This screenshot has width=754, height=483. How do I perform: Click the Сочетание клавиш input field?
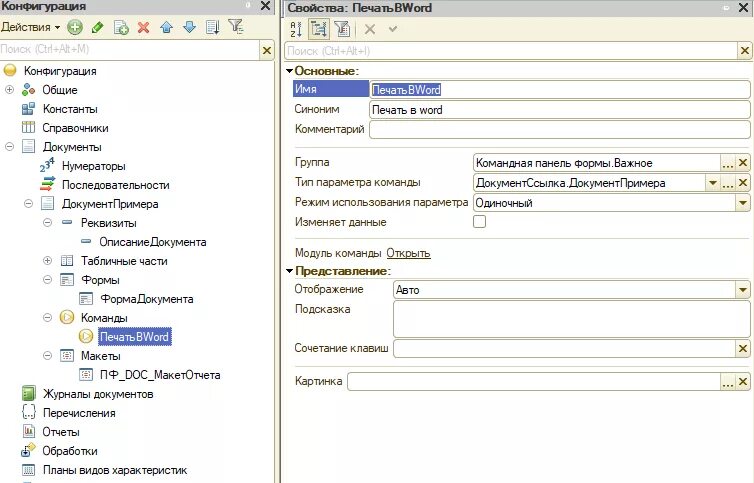point(565,348)
